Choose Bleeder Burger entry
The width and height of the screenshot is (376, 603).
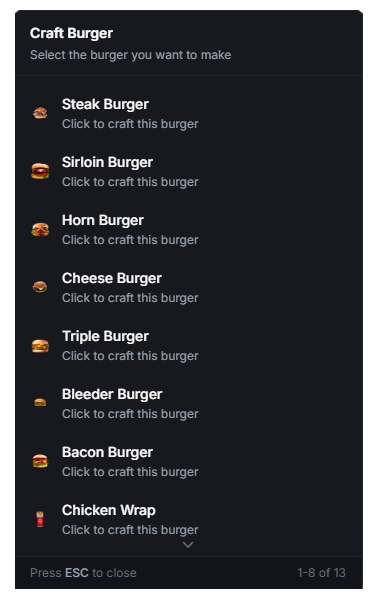pos(188,404)
